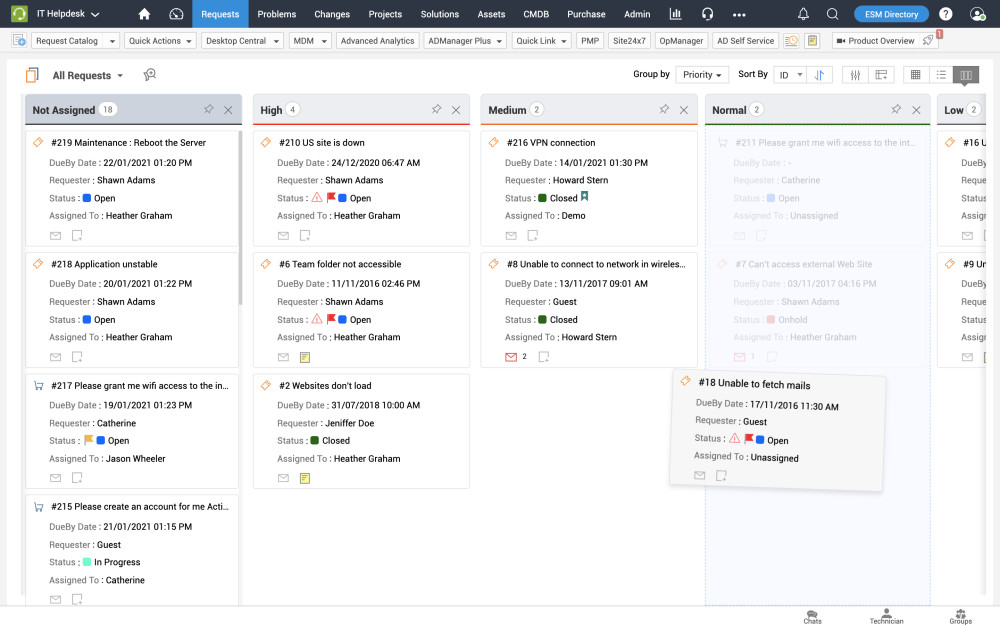1000x625 pixels.
Task: Click the ESM Directory button
Action: pyautogui.click(x=890, y=14)
